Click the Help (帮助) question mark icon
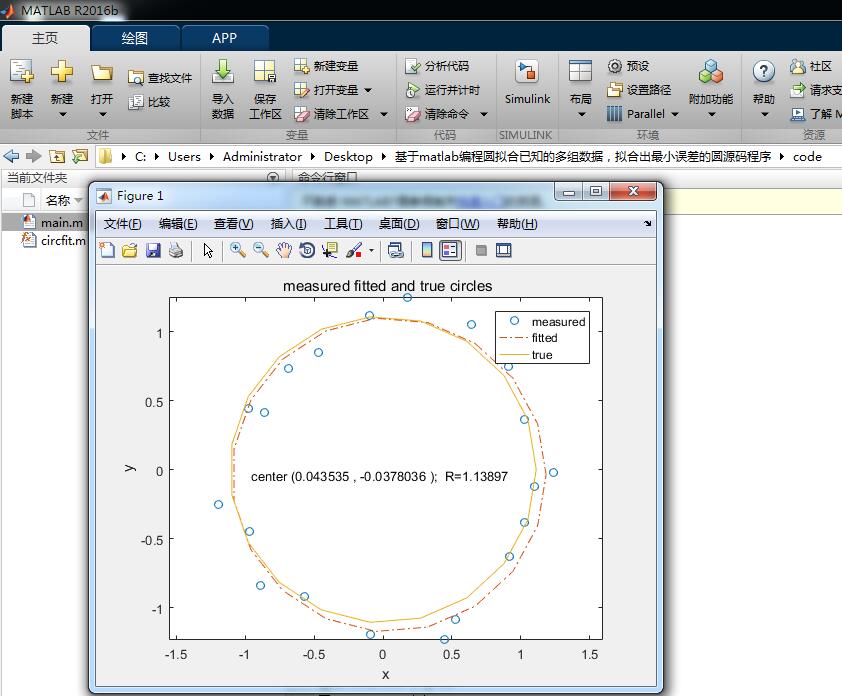Screen dimensions: 842x696 (x=763, y=71)
